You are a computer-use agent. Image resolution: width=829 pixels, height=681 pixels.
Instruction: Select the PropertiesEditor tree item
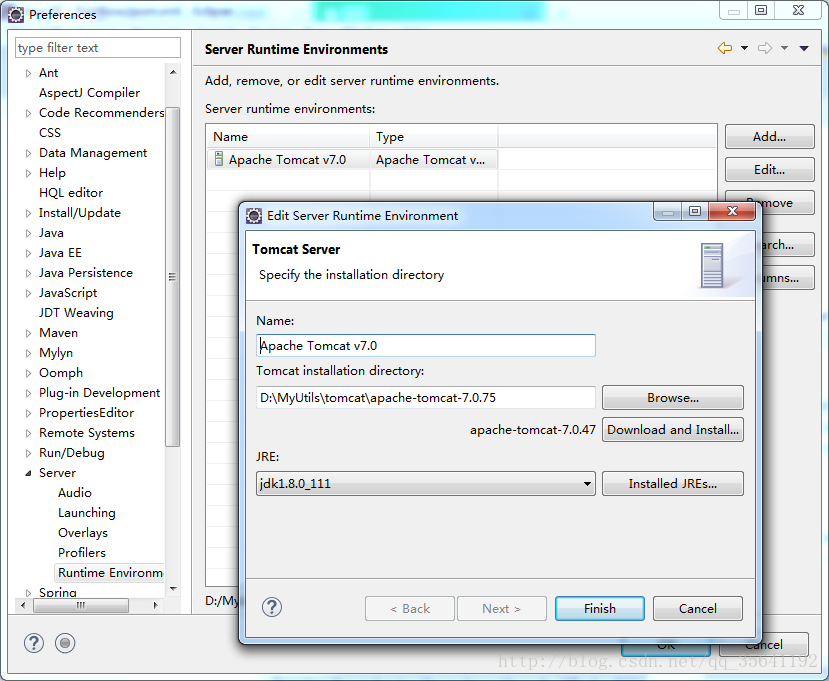coord(86,413)
